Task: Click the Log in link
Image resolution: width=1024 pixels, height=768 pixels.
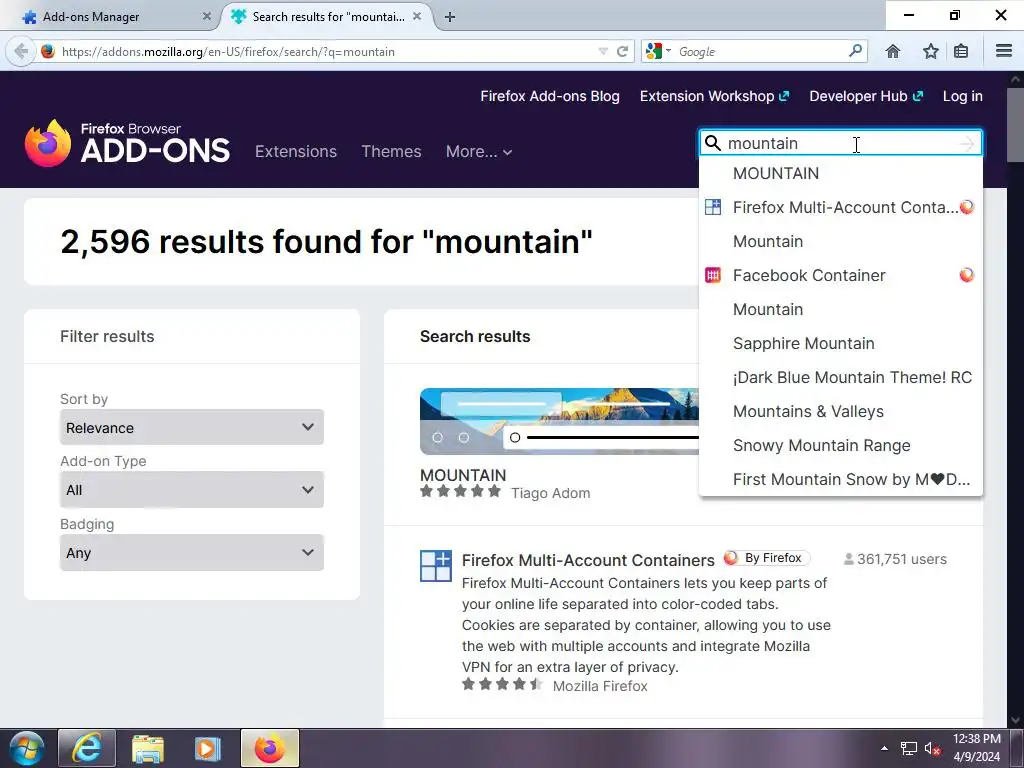Action: 963,96
